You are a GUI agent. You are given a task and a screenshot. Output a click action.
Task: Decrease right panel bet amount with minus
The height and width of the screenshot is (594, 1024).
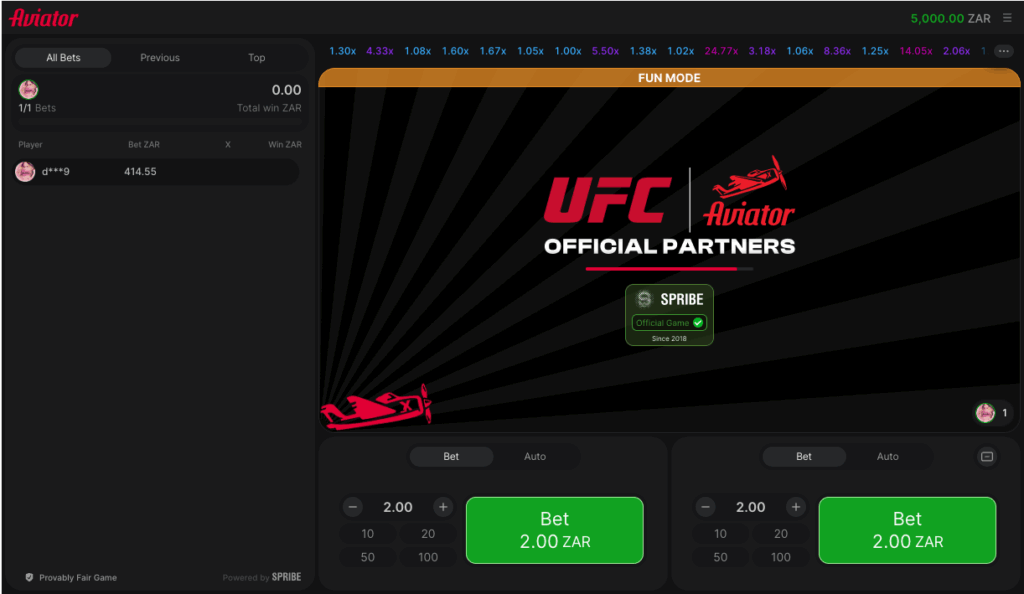tap(705, 507)
